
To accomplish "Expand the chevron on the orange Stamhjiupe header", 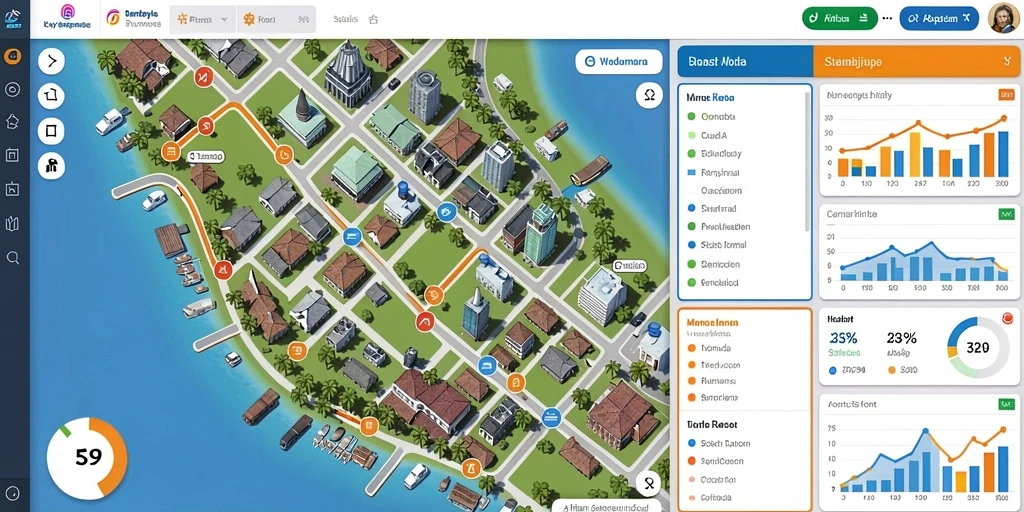I will pyautogui.click(x=1006, y=61).
